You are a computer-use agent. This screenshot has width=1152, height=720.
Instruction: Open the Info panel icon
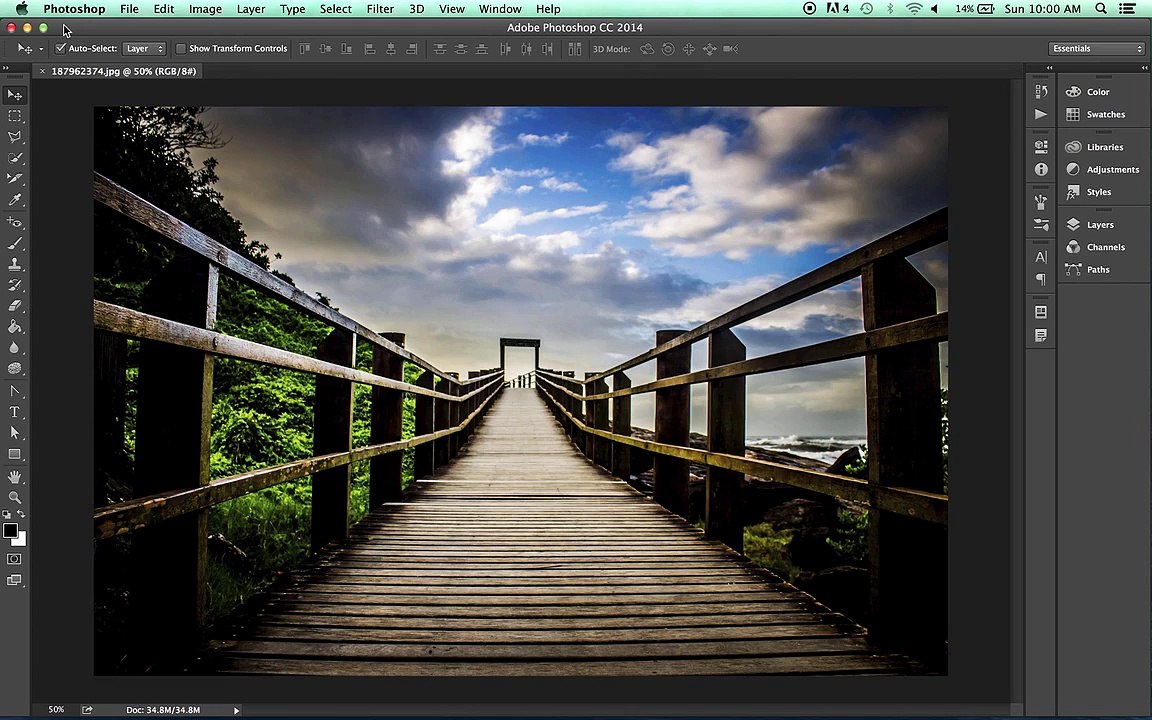pos(1041,170)
